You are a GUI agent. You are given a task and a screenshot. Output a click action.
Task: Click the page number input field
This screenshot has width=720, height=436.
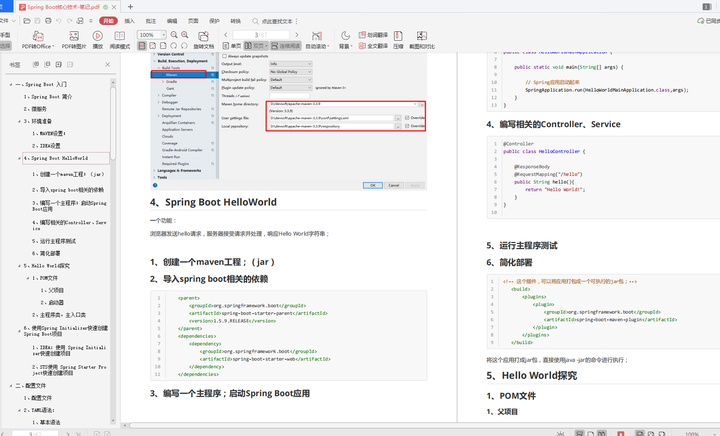click(x=261, y=35)
